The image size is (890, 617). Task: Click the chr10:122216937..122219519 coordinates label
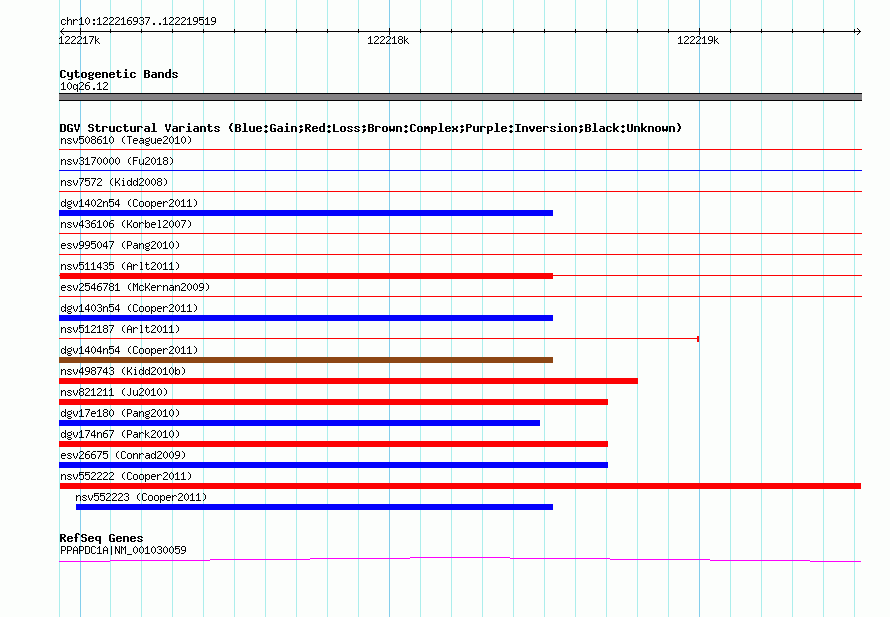[138, 21]
